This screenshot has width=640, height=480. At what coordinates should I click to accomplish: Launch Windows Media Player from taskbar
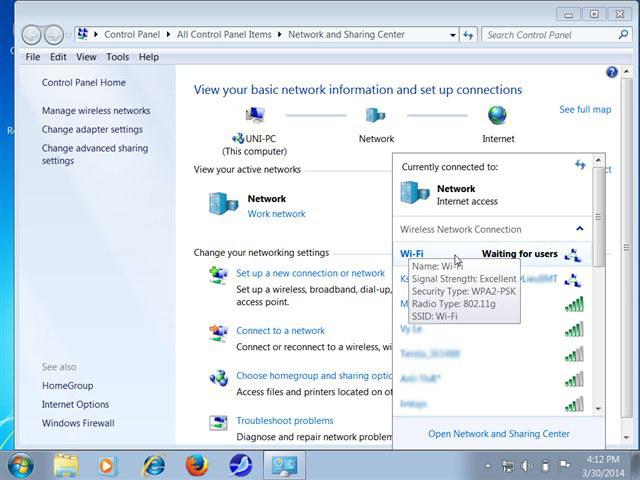tap(107, 465)
